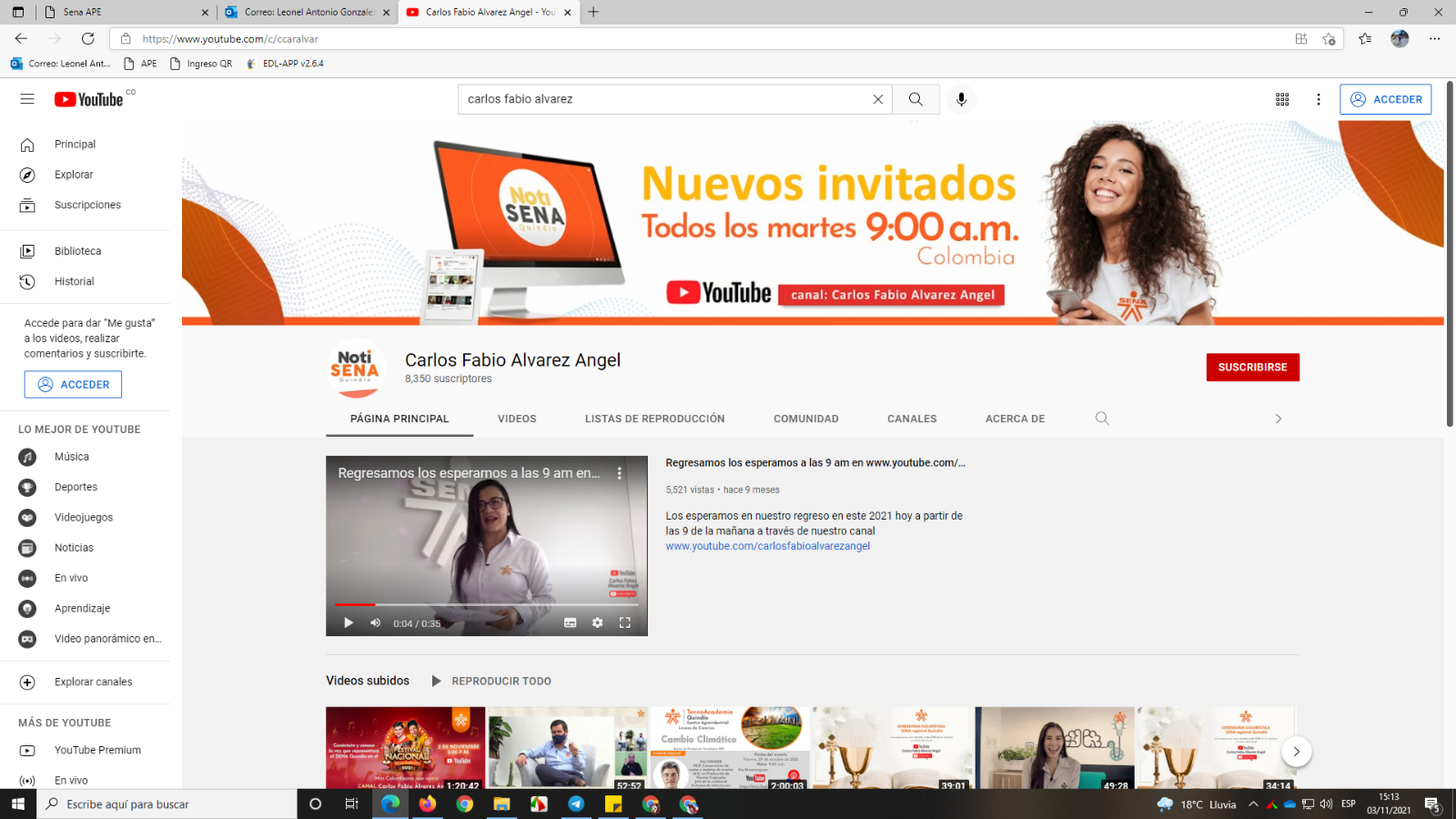
Task: Play the featured video
Action: (x=348, y=623)
